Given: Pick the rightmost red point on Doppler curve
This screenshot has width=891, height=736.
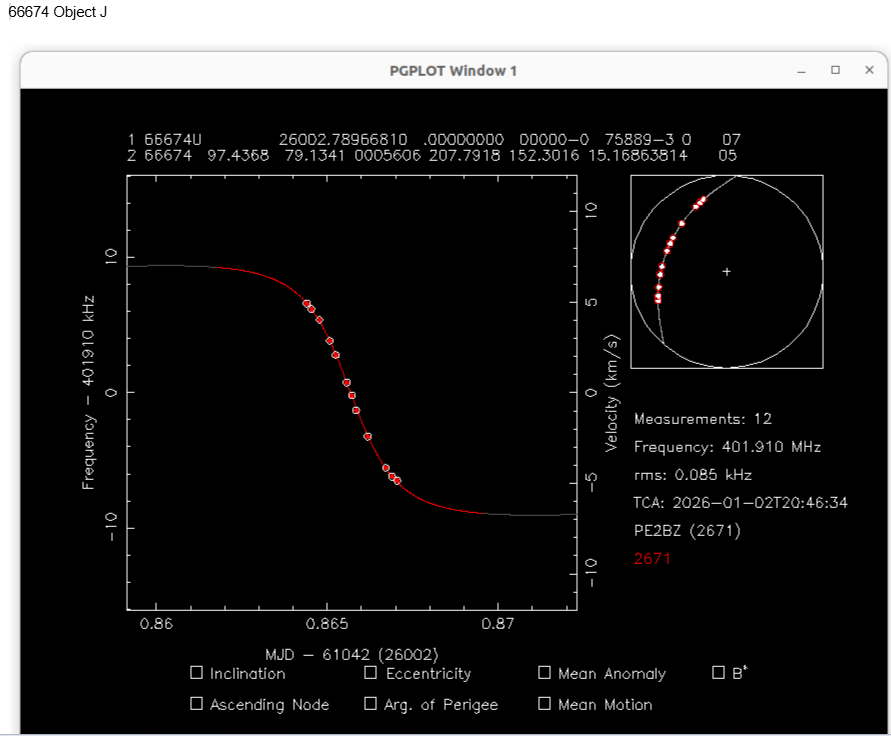Looking at the screenshot, I should 397,481.
